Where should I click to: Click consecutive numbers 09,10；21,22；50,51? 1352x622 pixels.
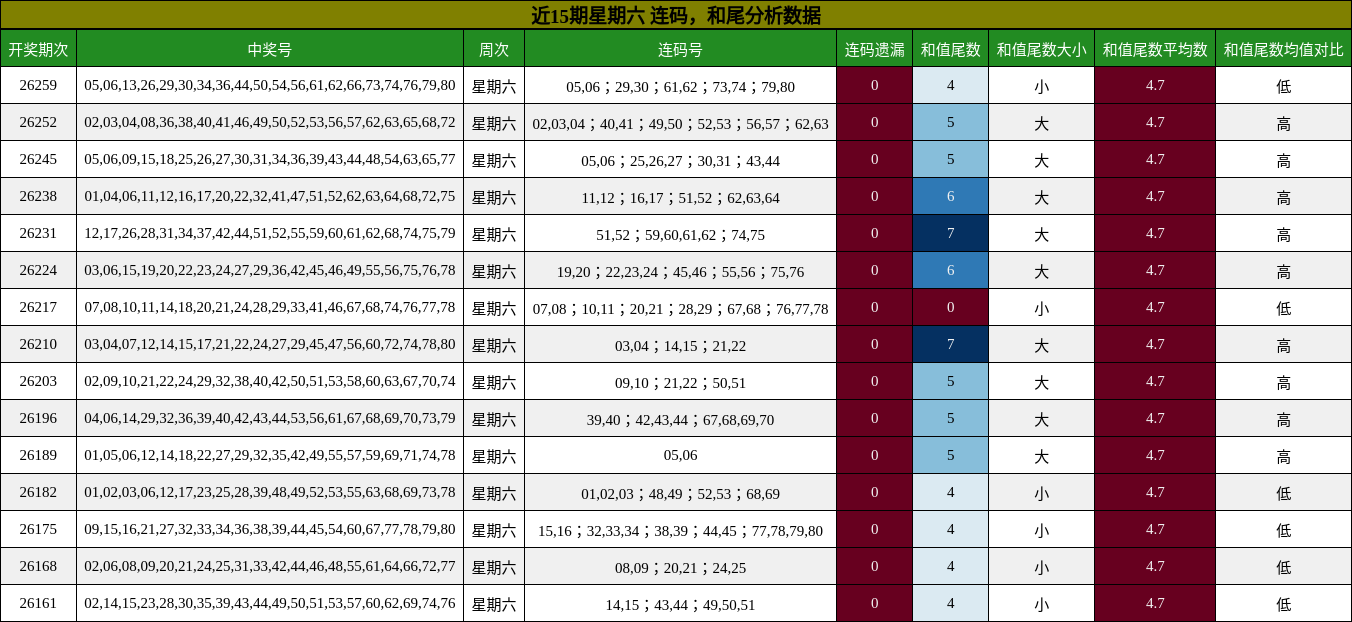(680, 381)
